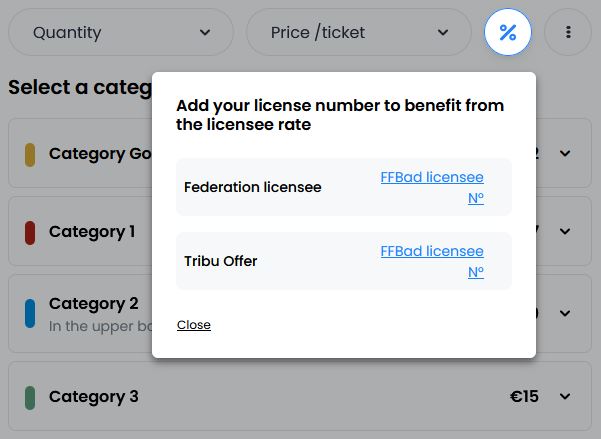Click FFBad licensee link for Tribu Offer
Viewport: 601px width, 439px height.
pos(432,261)
